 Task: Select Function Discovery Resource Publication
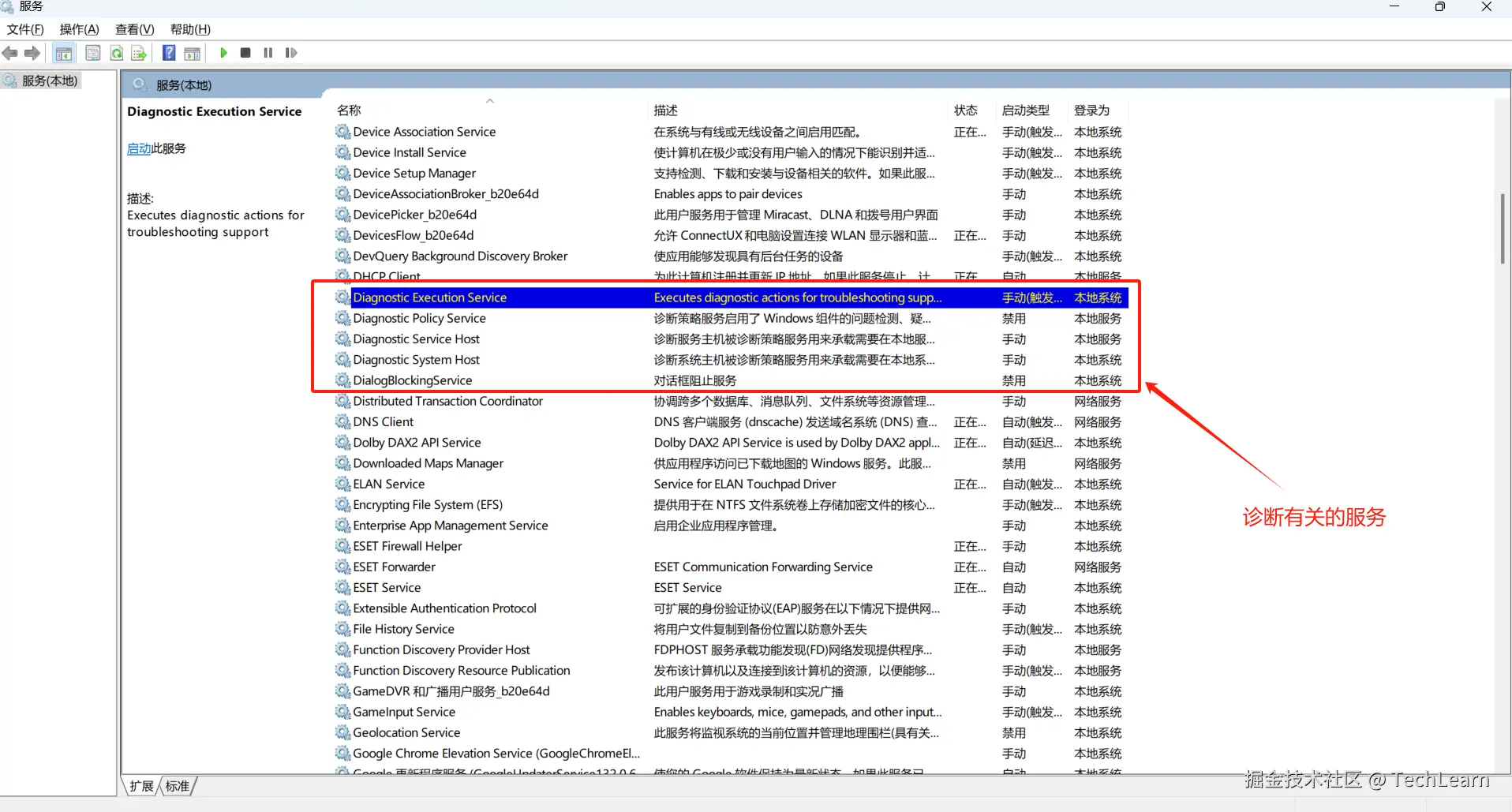732,670
